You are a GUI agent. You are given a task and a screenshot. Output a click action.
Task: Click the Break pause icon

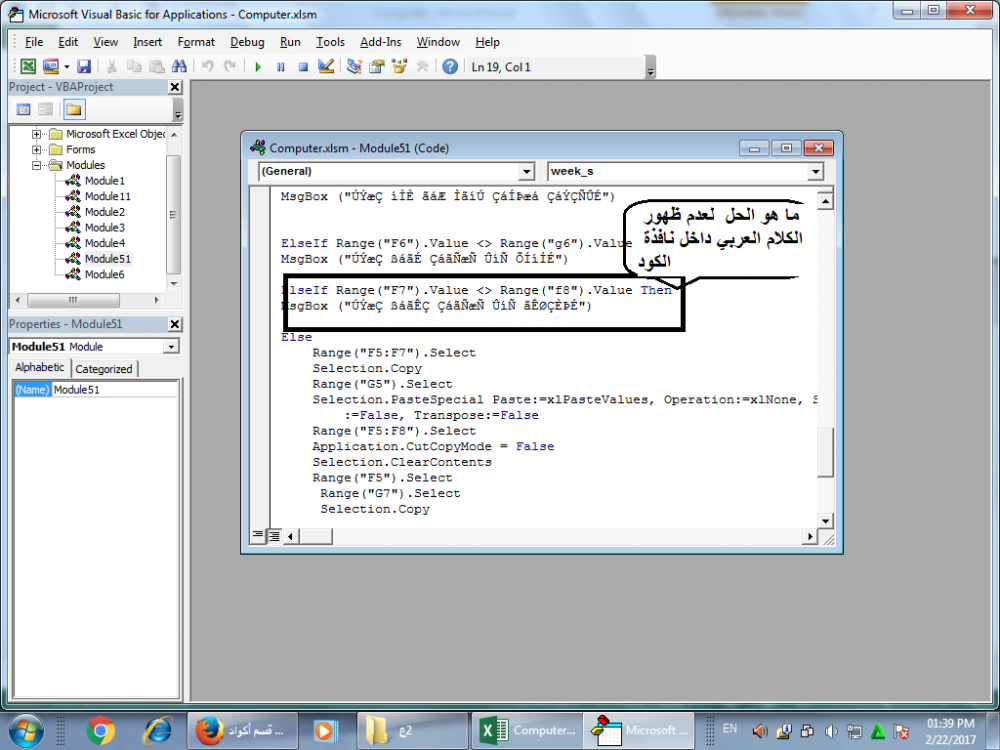pyautogui.click(x=281, y=66)
